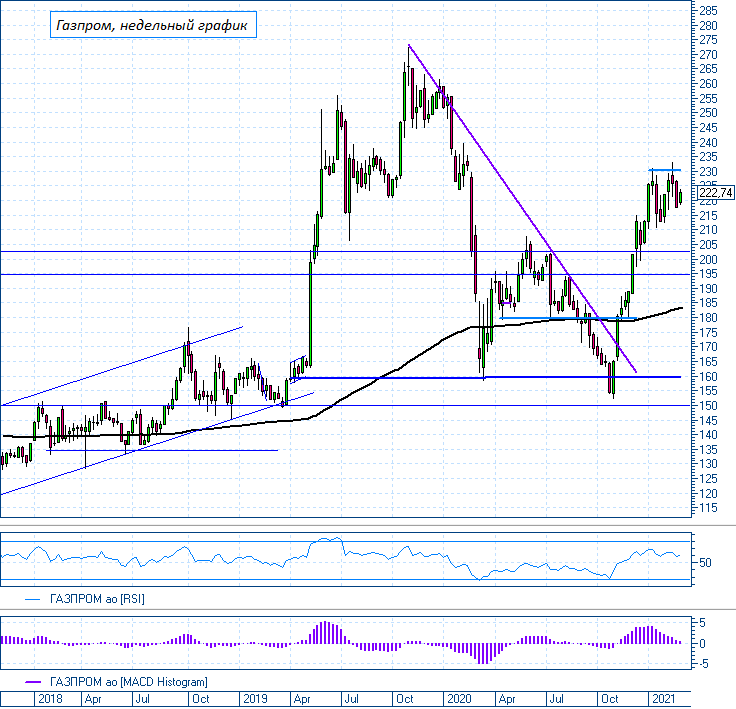This screenshot has height=709, width=736.
Task: Click the 'ГАЗПРОМ ао [RSI]' legend label
Action: pos(98,599)
